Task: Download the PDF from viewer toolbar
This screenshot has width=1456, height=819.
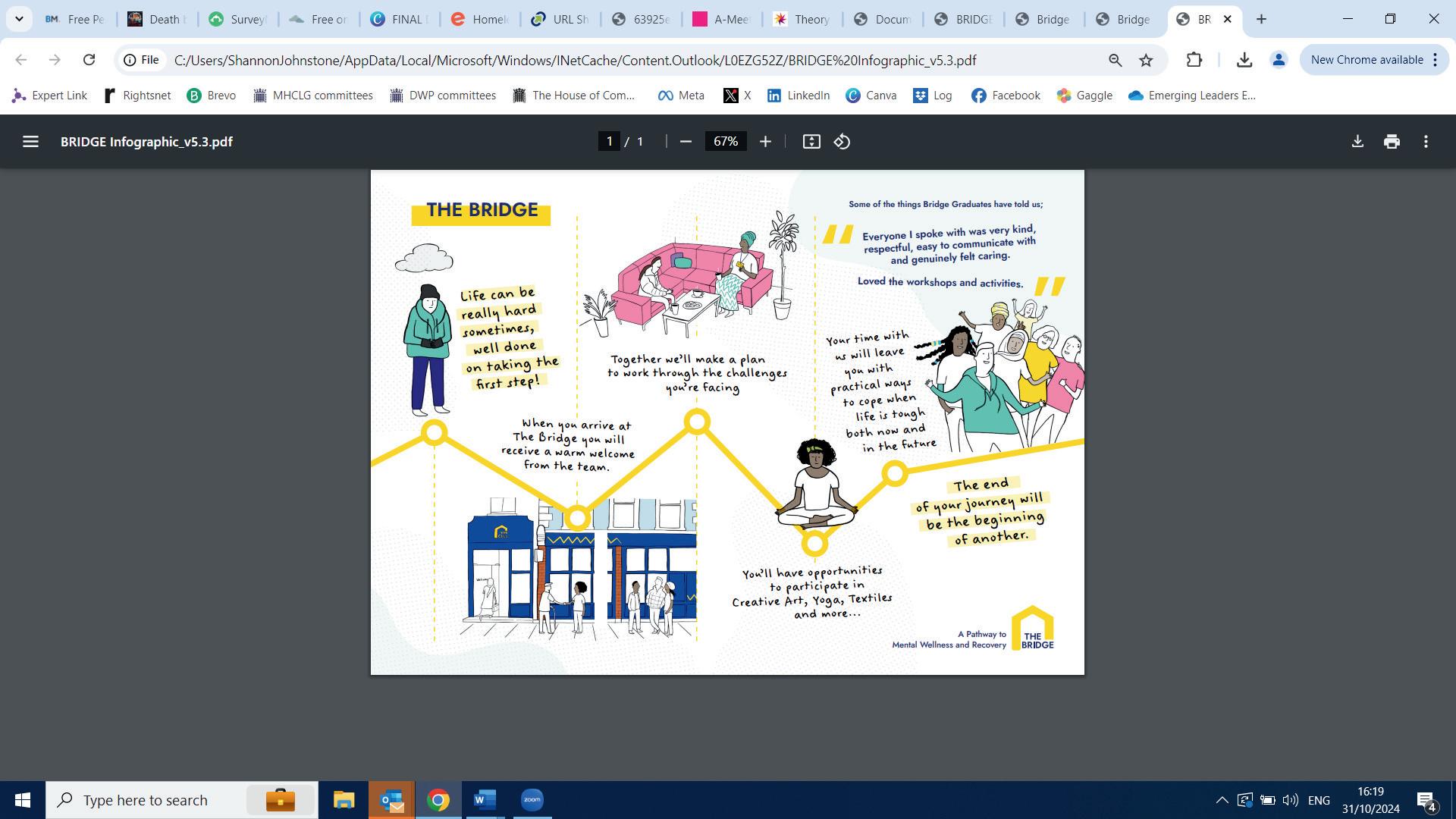Action: point(1357,142)
